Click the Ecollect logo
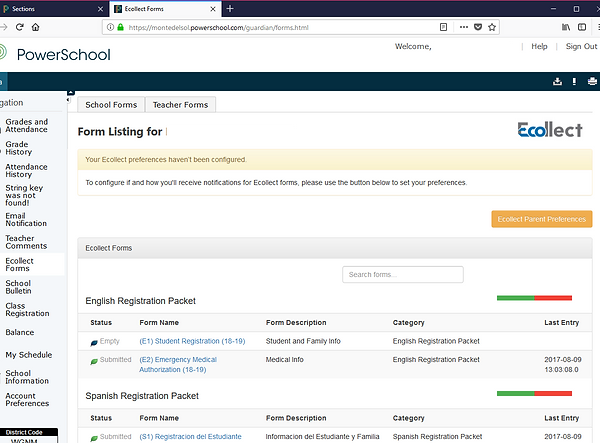The height and width of the screenshot is (443, 600). click(x=550, y=130)
